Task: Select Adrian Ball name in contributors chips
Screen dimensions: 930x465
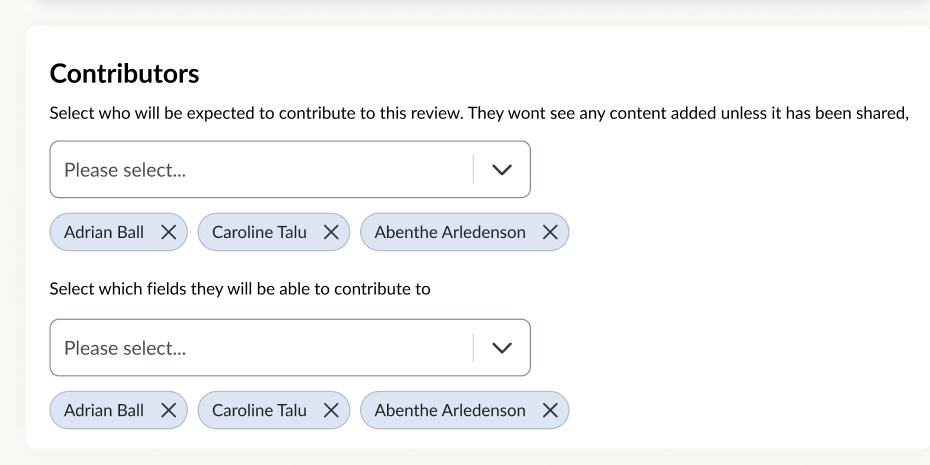Action: pyautogui.click(x=104, y=232)
